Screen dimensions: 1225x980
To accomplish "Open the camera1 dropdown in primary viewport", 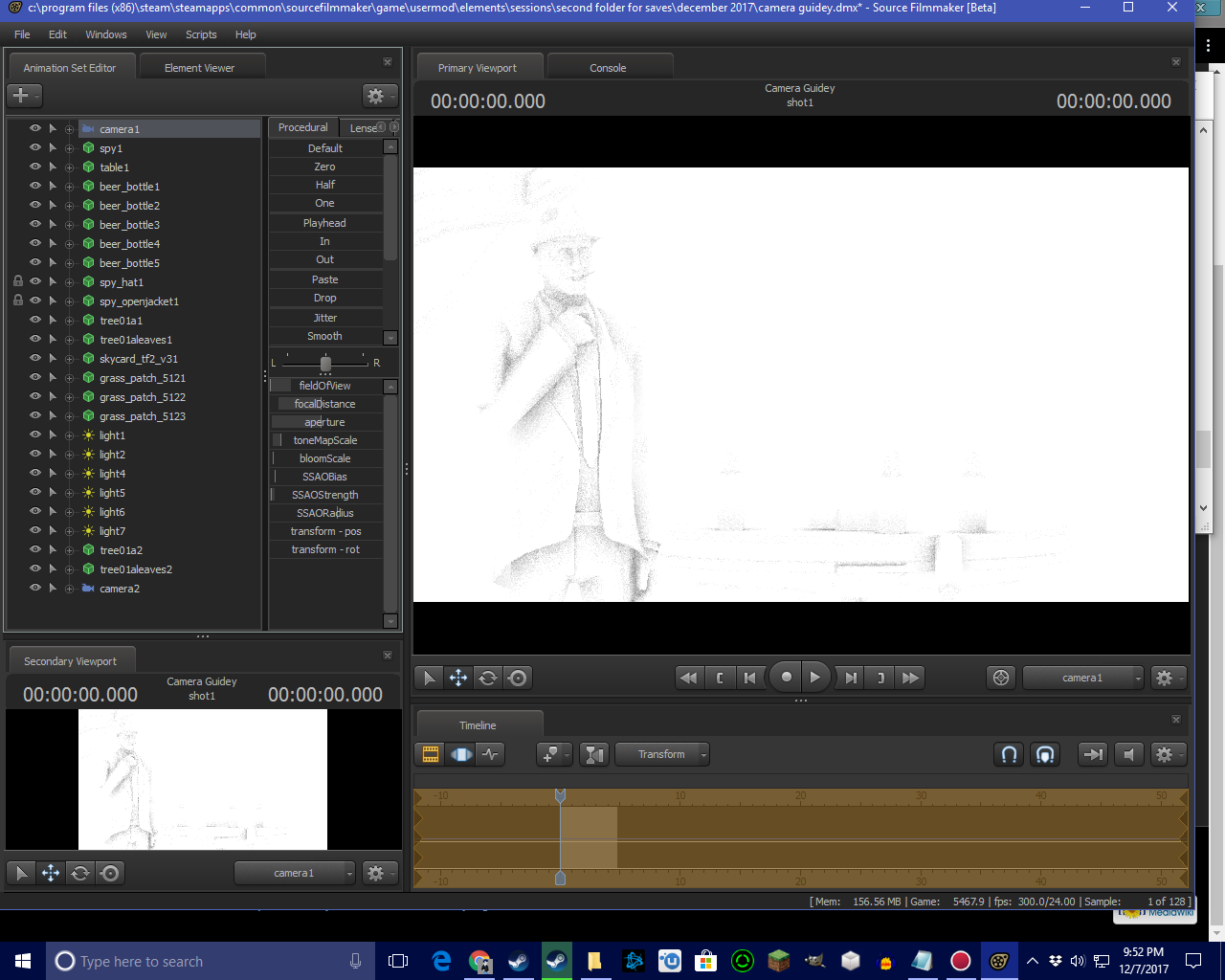I will [x=1083, y=678].
